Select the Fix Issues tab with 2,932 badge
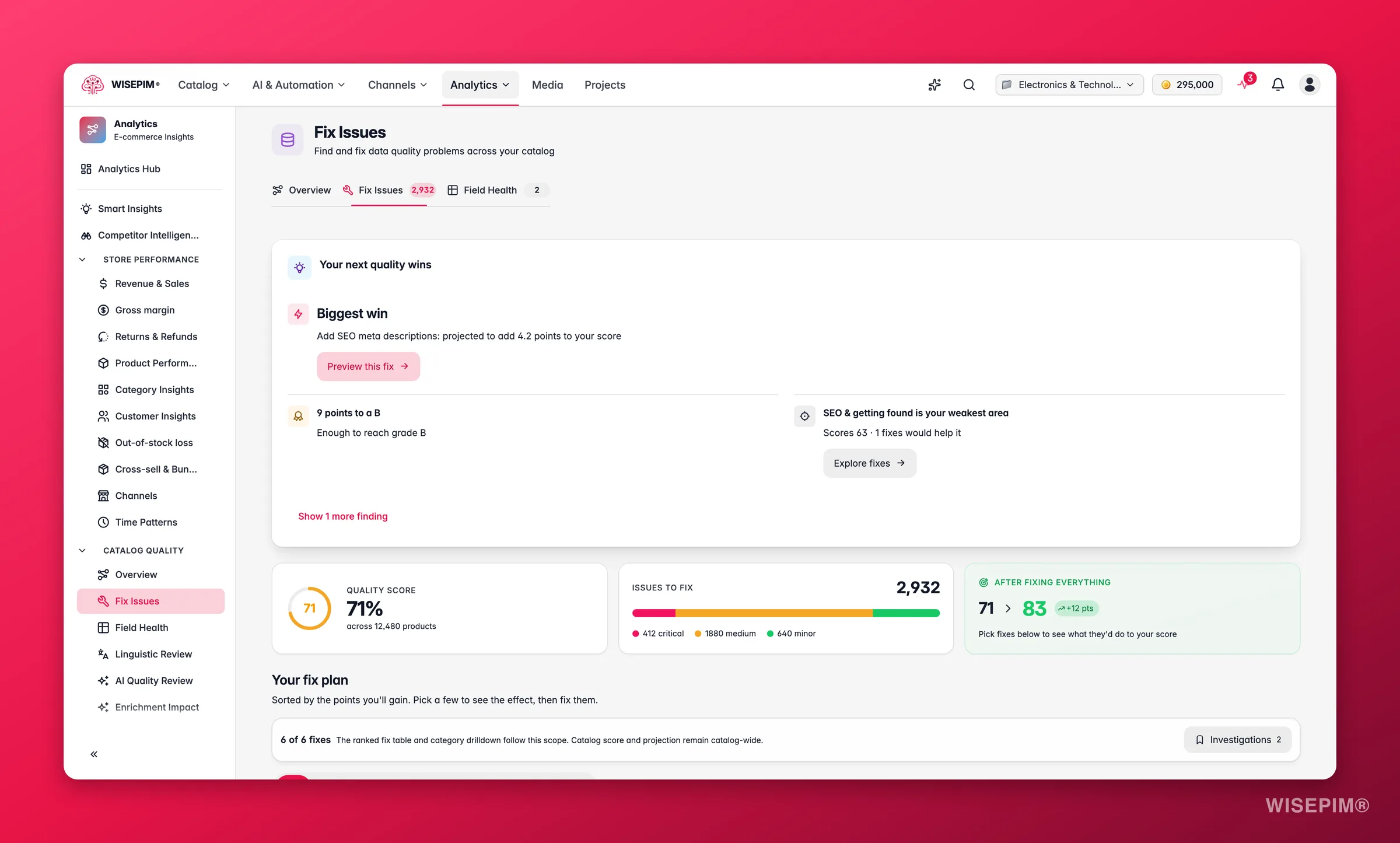The width and height of the screenshot is (1400, 843). (x=388, y=190)
